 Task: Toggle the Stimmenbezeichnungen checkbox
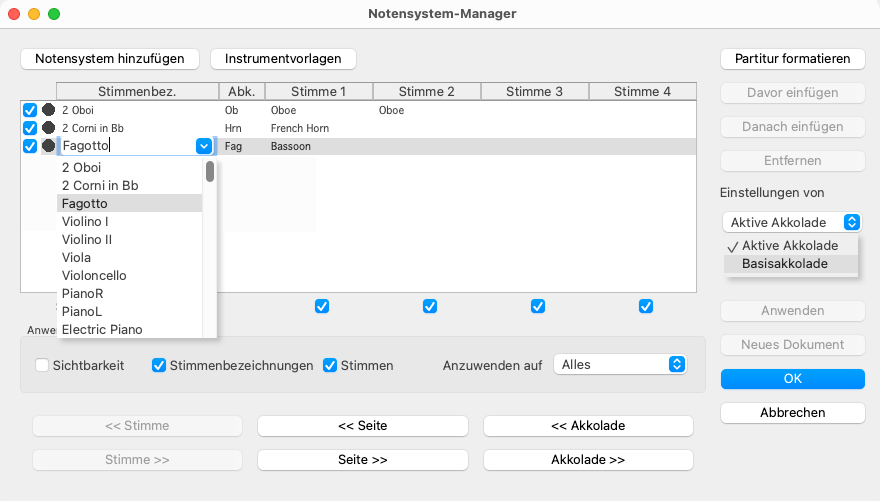point(159,365)
